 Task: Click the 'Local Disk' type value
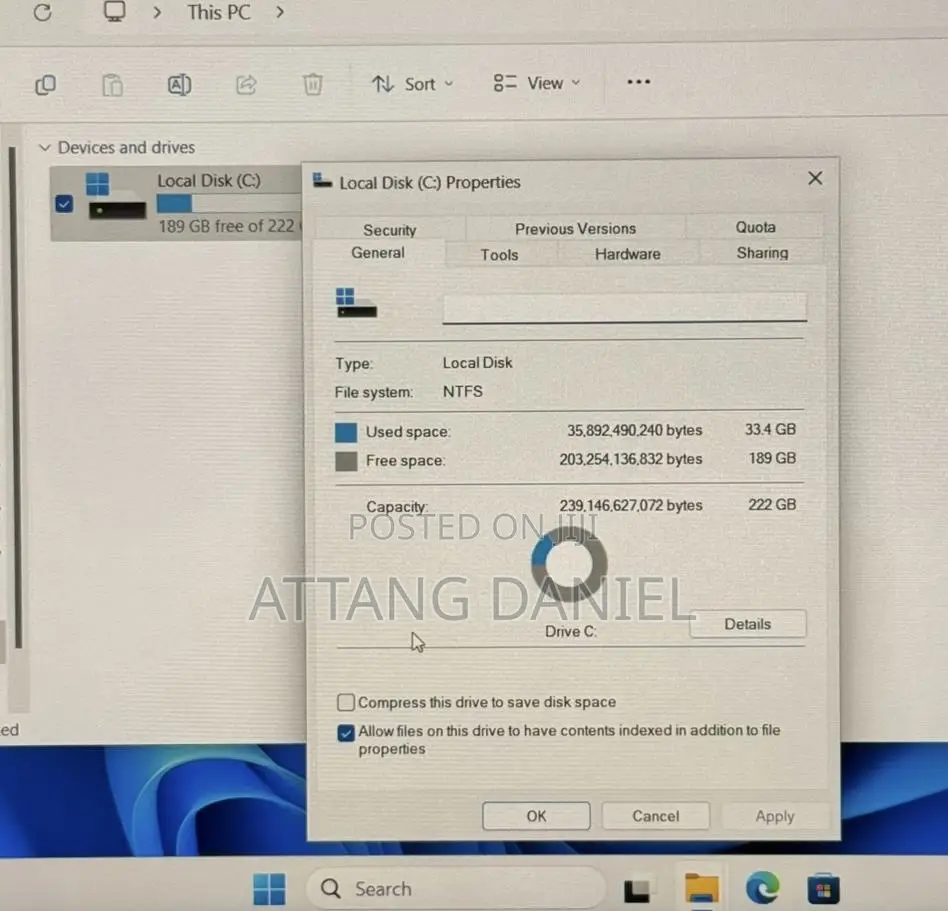pos(478,363)
